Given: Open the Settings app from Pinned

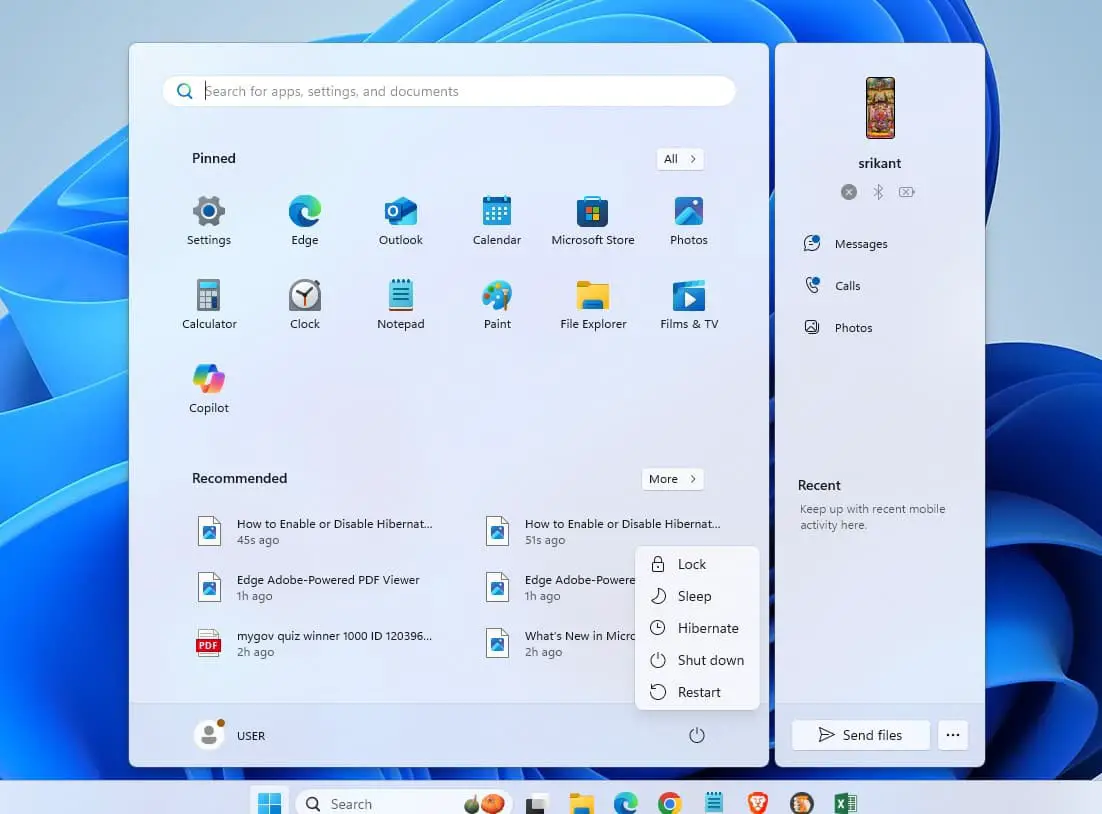Looking at the screenshot, I should click(x=208, y=220).
